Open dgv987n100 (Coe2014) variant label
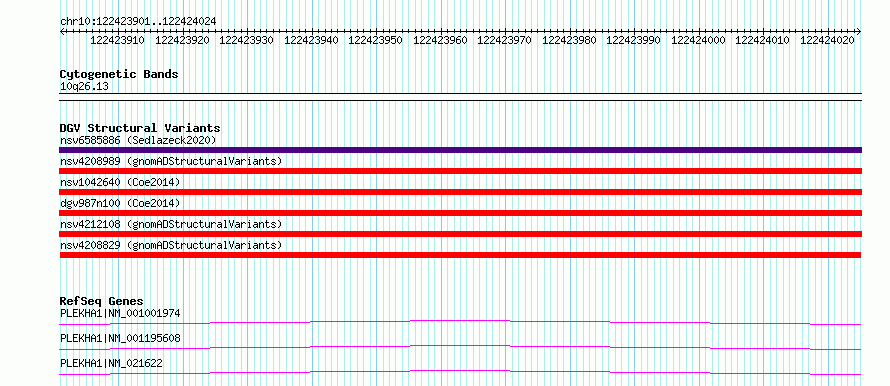 120,203
